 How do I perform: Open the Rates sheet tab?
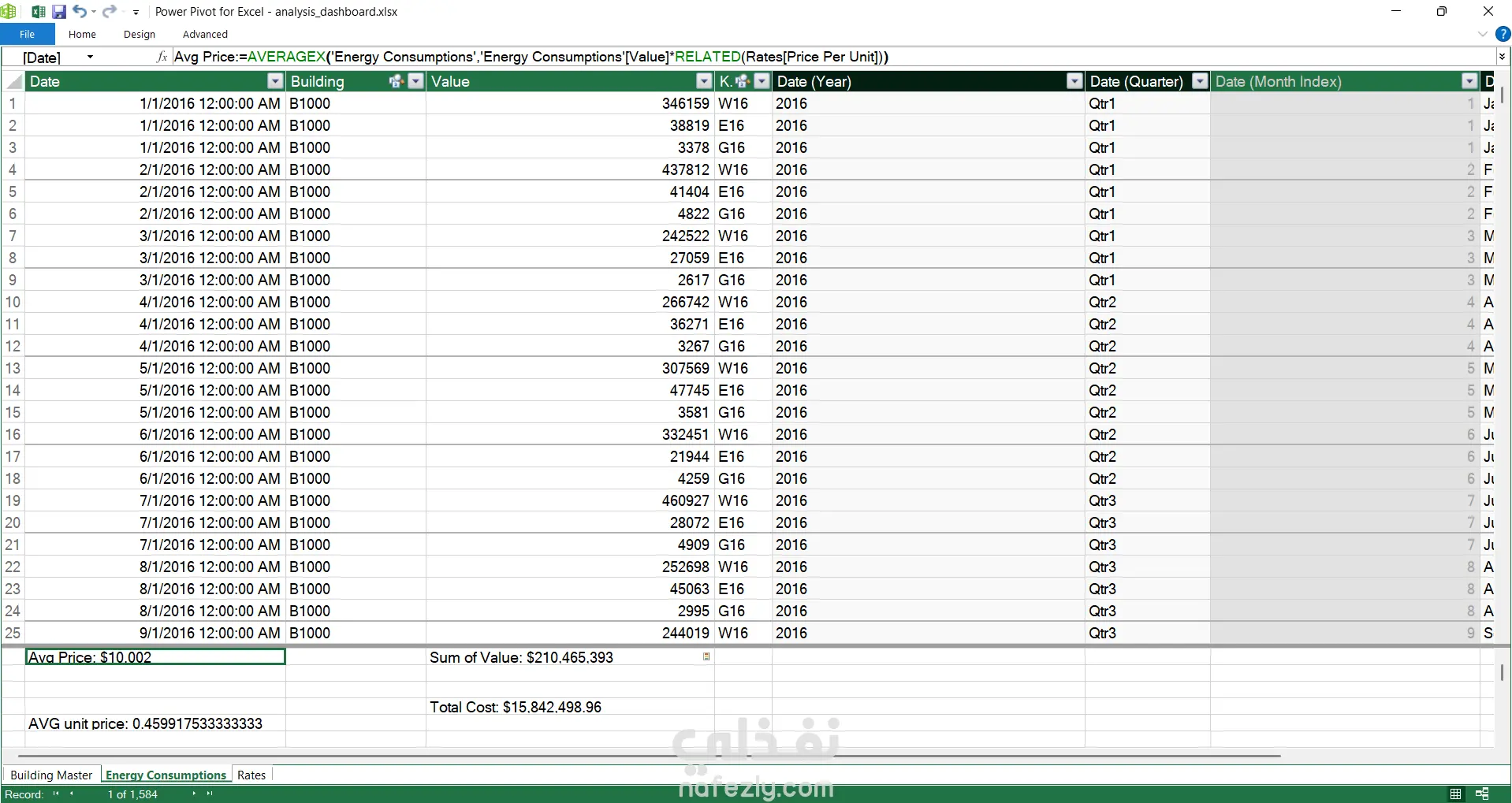[x=251, y=775]
